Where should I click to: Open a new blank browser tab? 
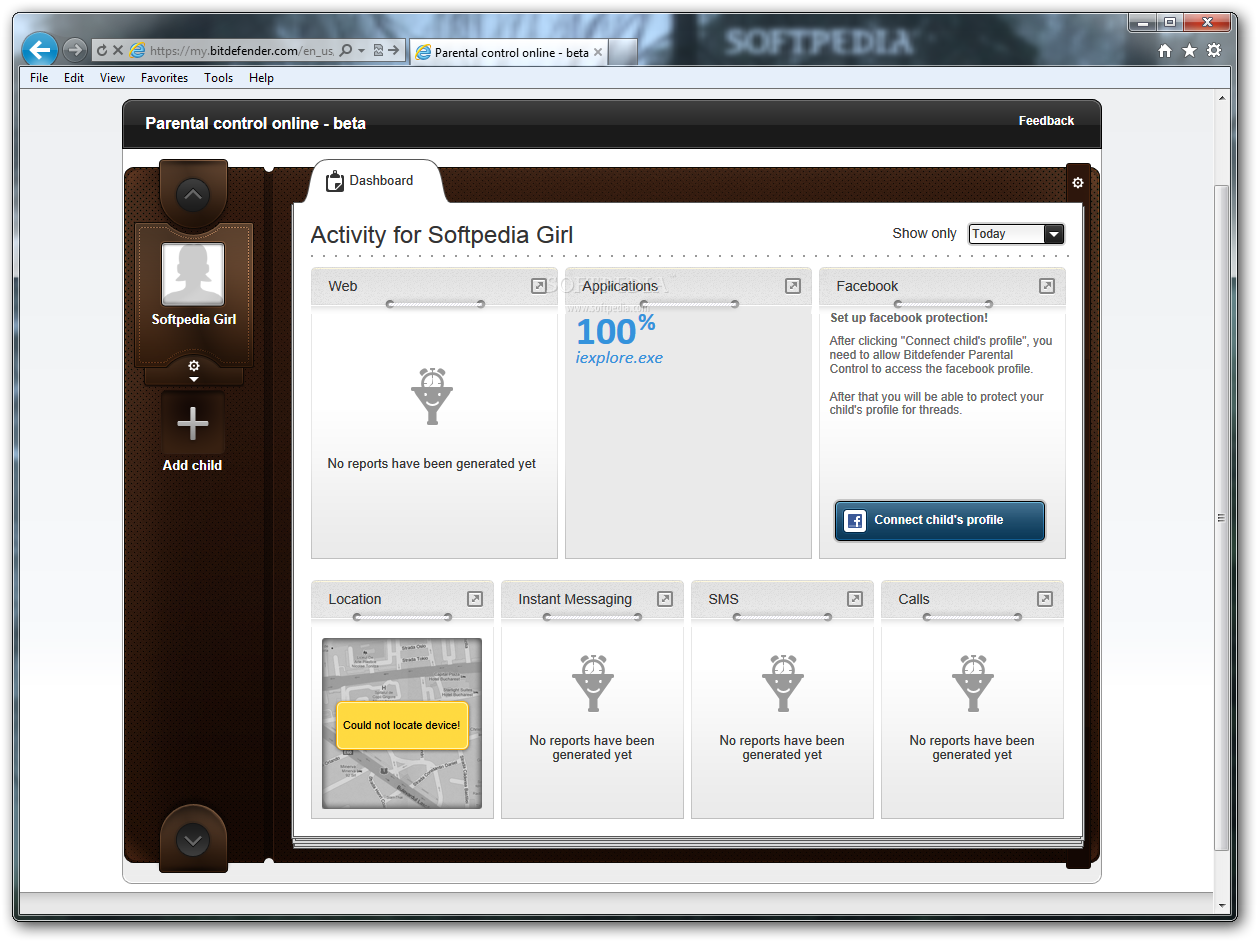(622, 52)
